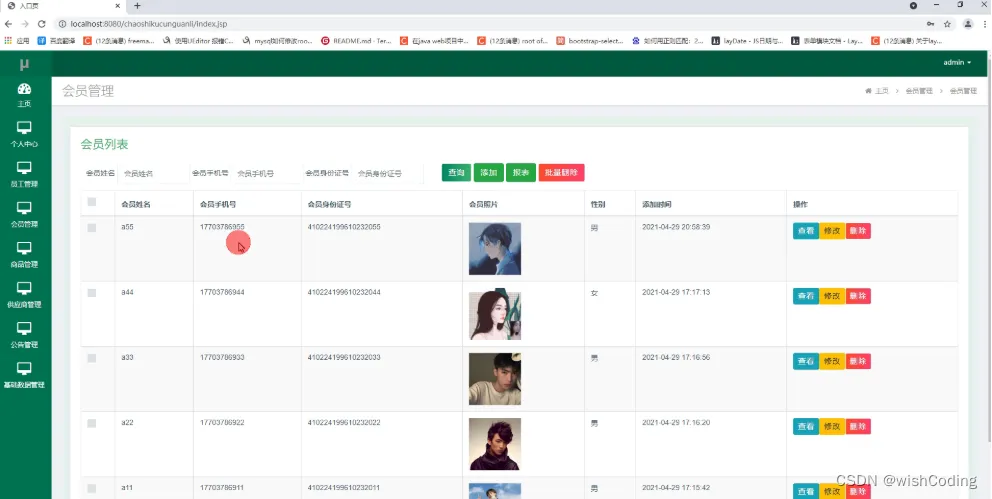Go back with browser back arrow
This screenshot has height=499, width=992.
pos(8,24)
